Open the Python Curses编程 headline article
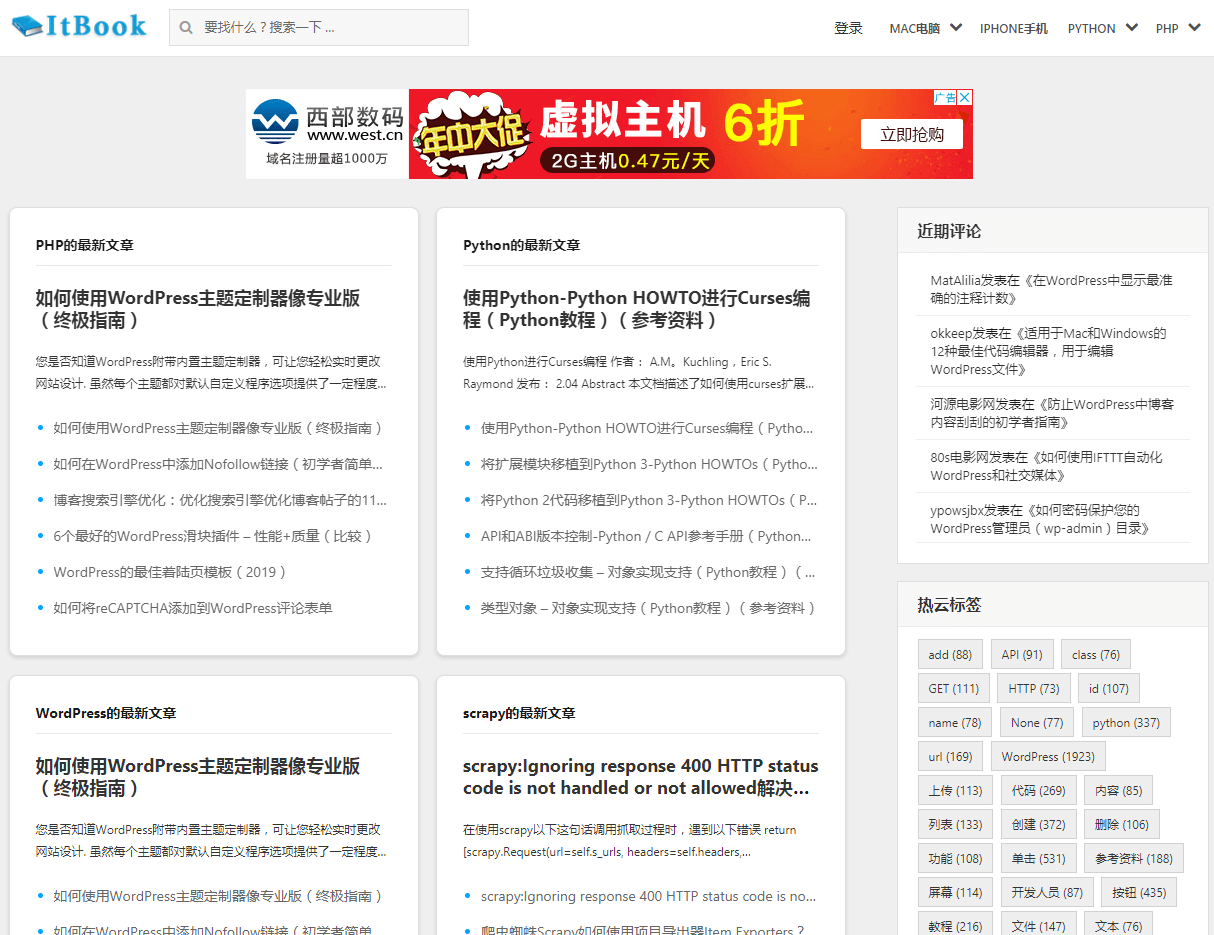This screenshot has height=935, width=1214. pyautogui.click(x=636, y=309)
